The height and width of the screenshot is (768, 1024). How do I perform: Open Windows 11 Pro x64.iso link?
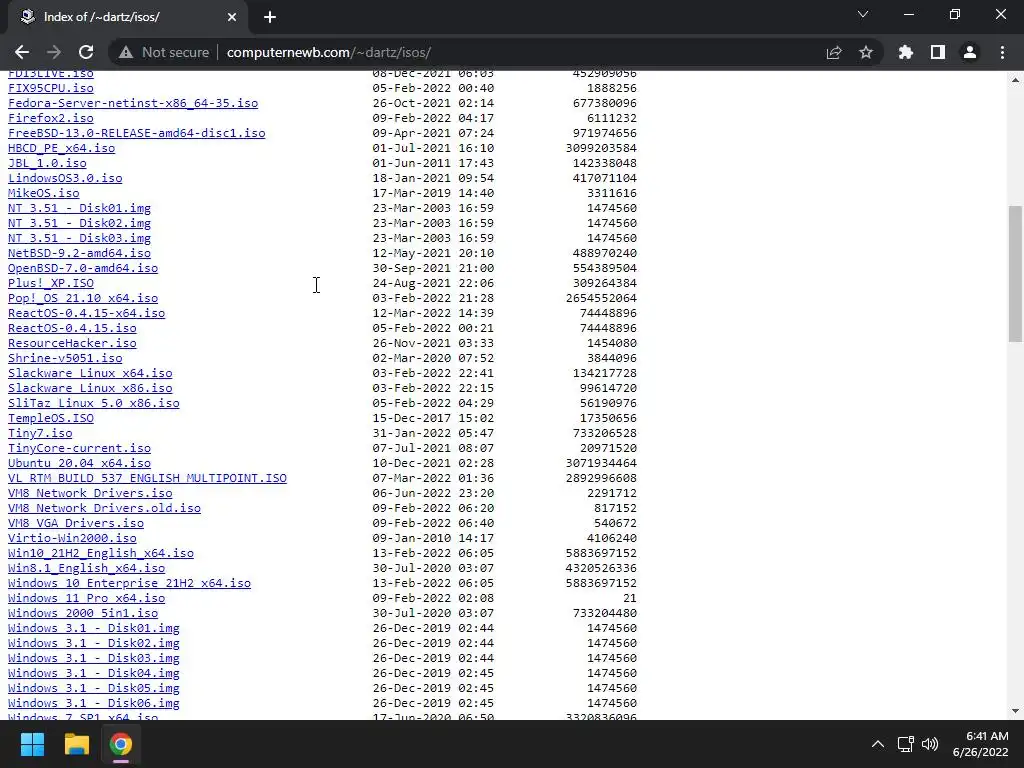(x=87, y=599)
